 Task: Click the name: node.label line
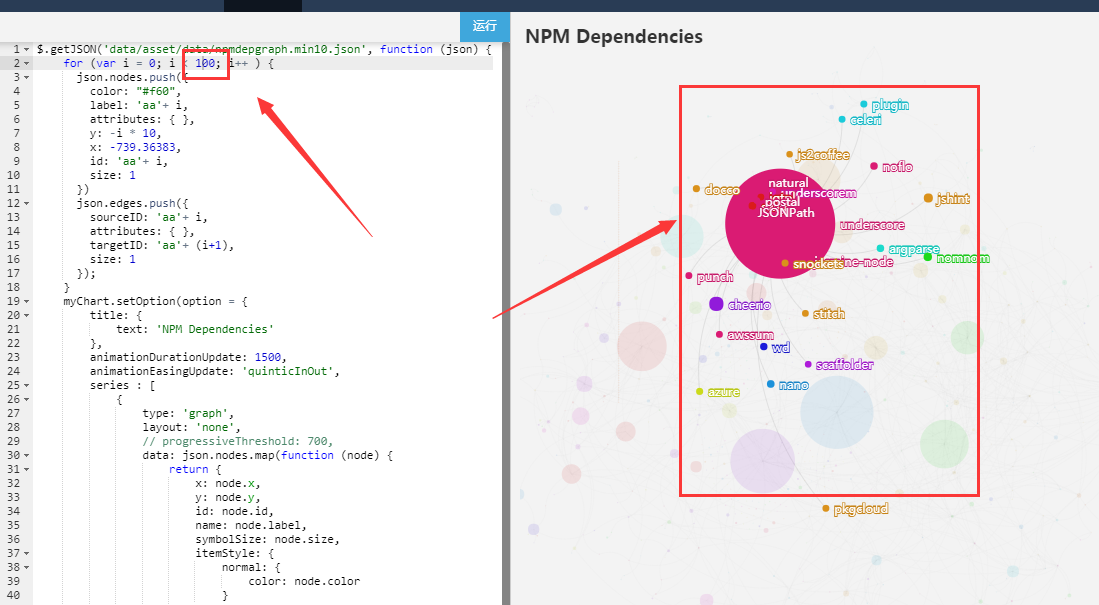point(251,526)
